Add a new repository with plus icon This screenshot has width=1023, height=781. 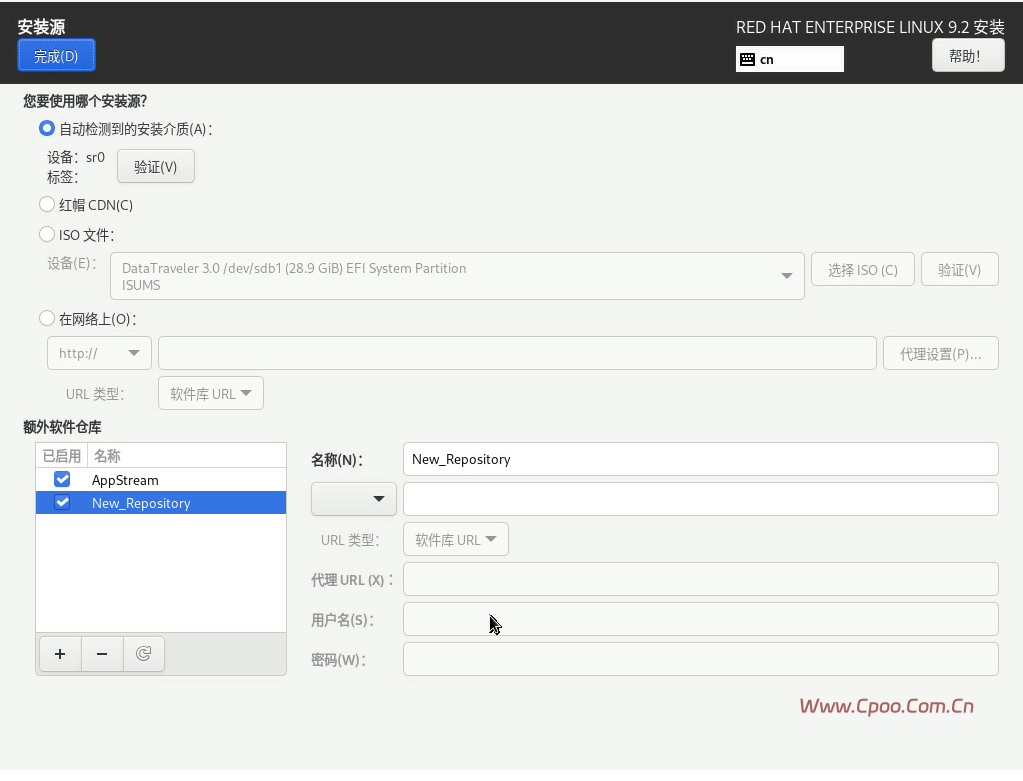point(60,654)
